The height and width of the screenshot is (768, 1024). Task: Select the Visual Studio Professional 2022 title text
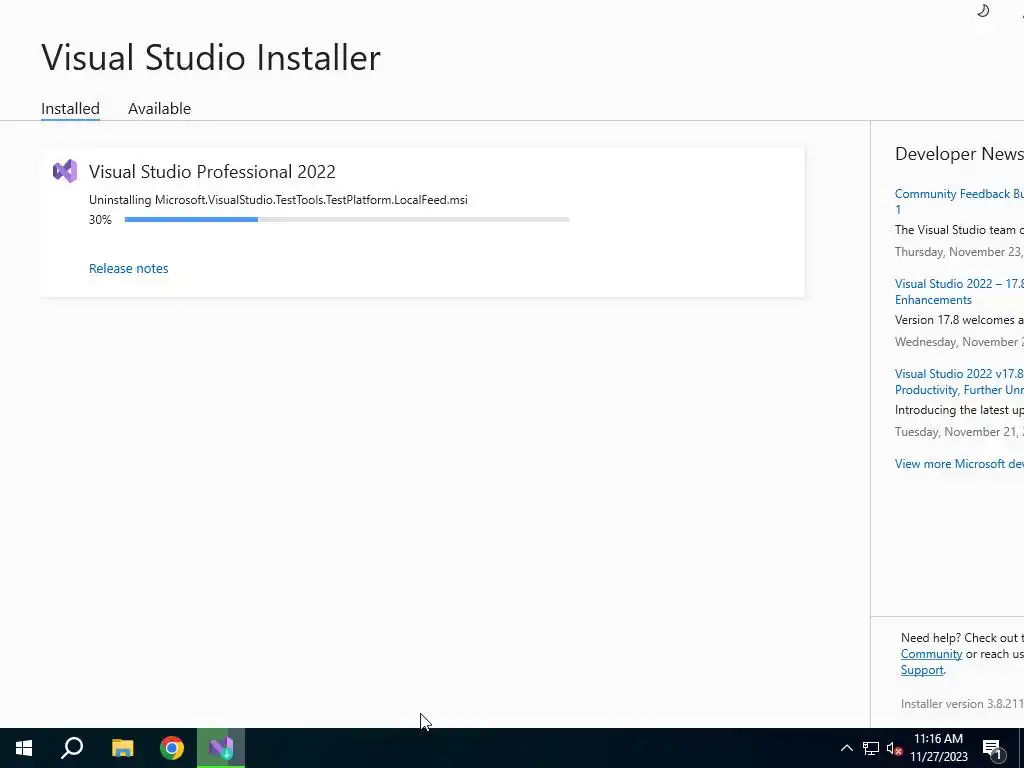212,172
